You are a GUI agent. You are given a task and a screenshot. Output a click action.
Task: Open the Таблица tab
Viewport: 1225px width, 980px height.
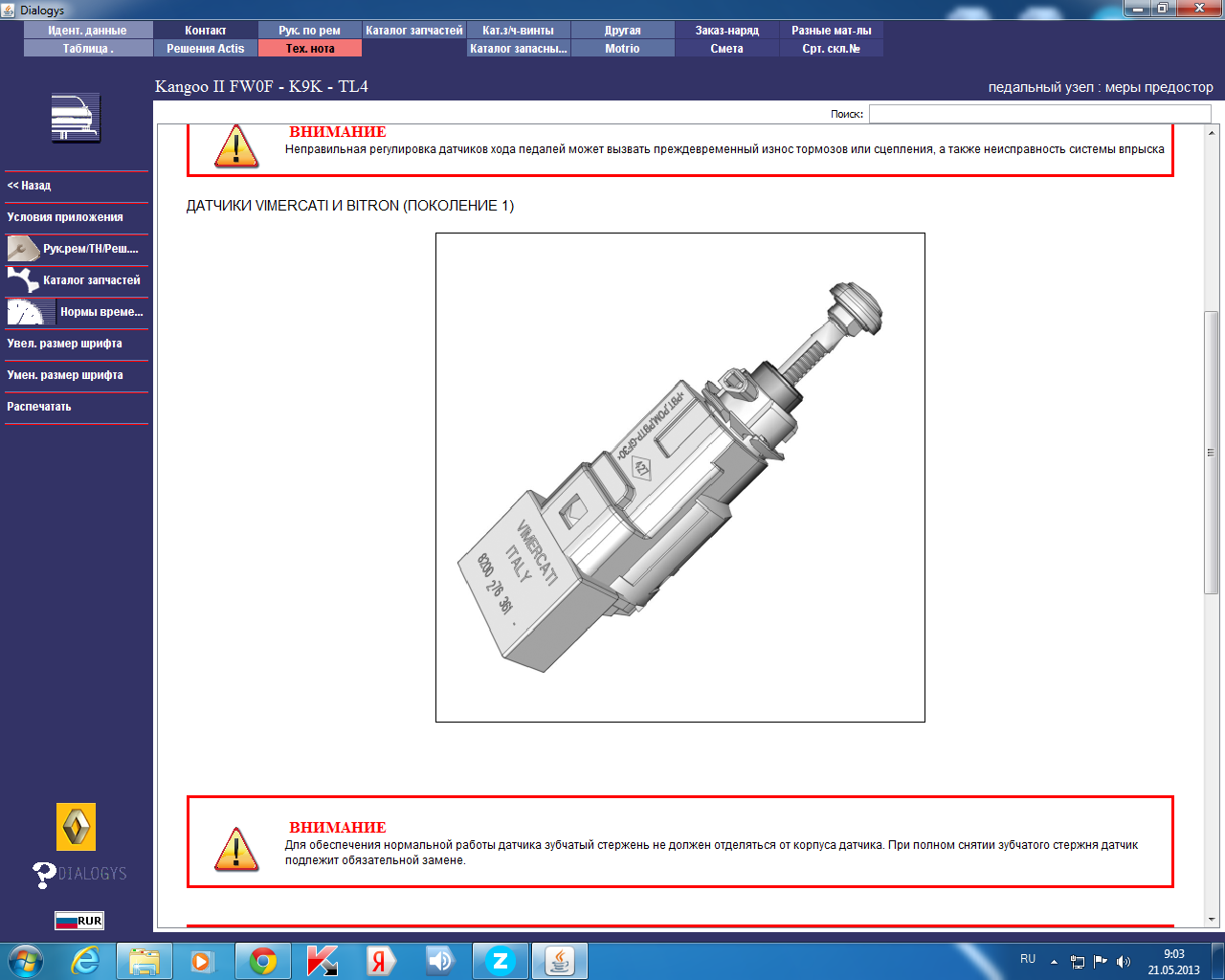point(88,49)
